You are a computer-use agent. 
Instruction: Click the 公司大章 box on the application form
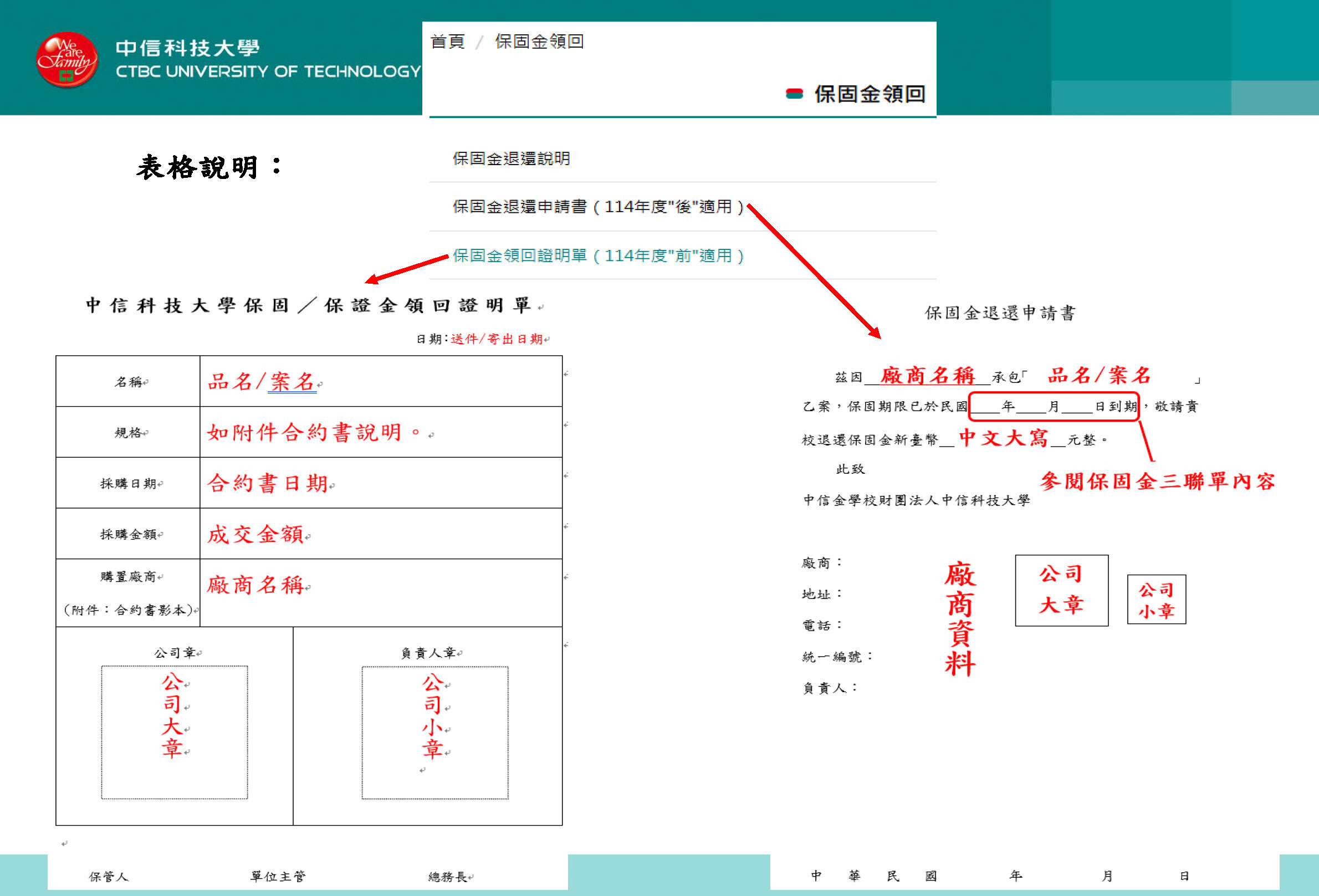(x=1061, y=590)
